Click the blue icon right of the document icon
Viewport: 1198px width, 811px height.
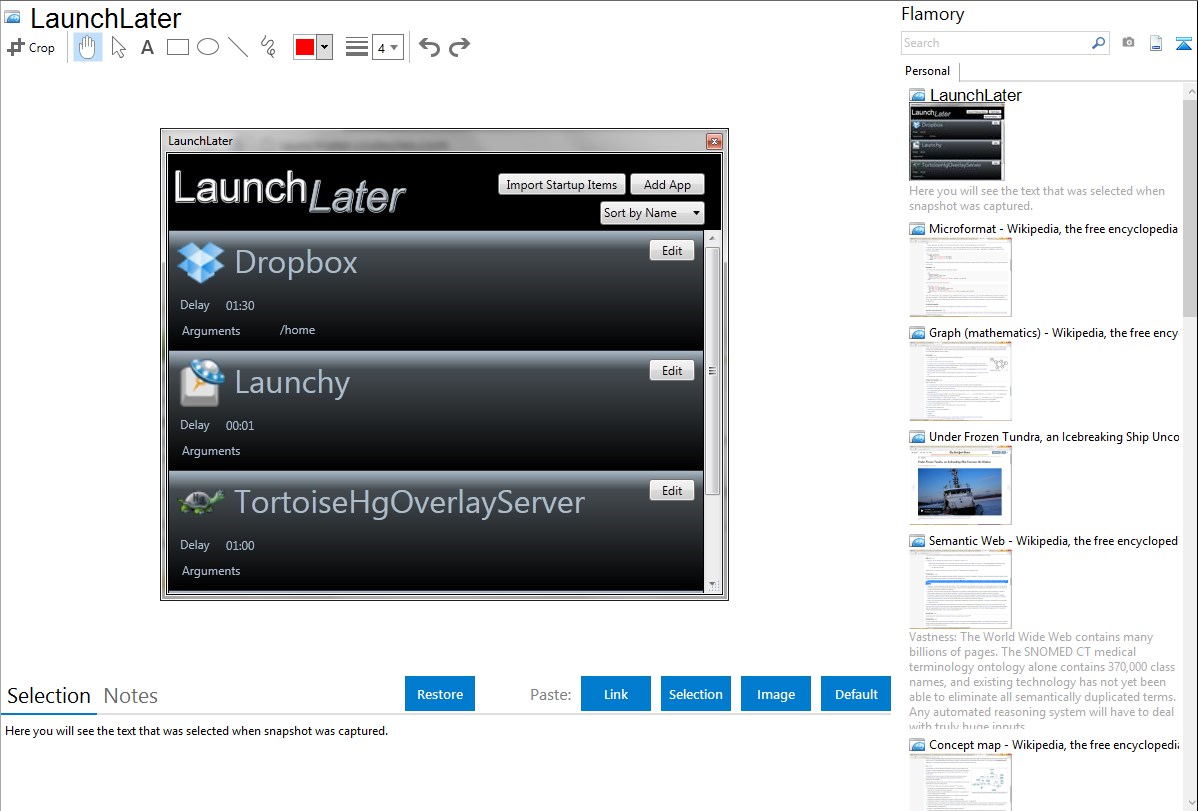tap(1183, 43)
